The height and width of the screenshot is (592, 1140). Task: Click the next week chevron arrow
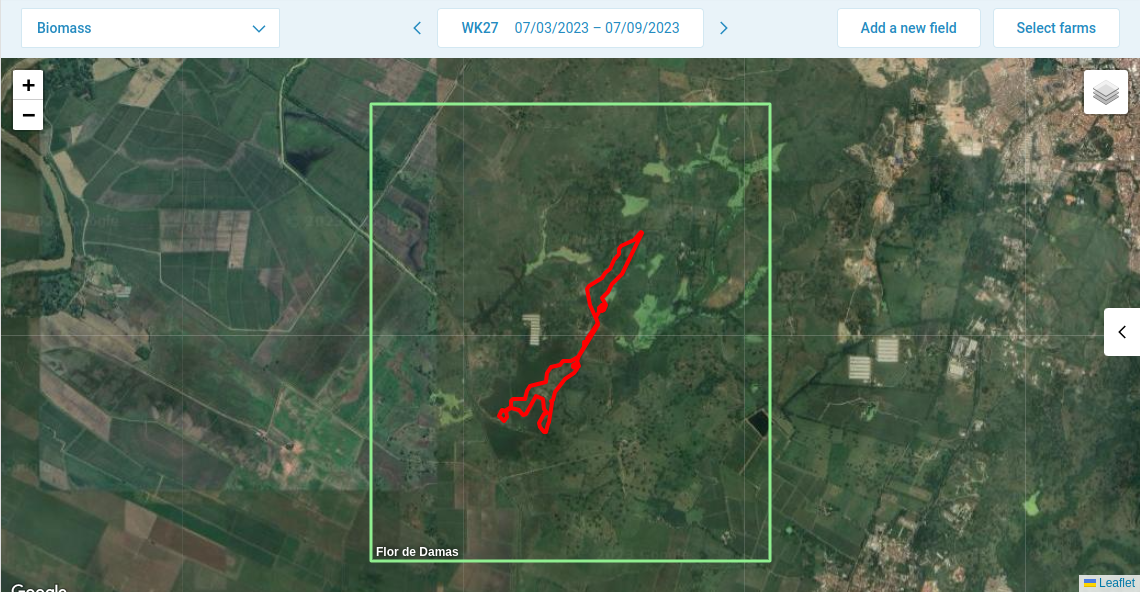724,28
